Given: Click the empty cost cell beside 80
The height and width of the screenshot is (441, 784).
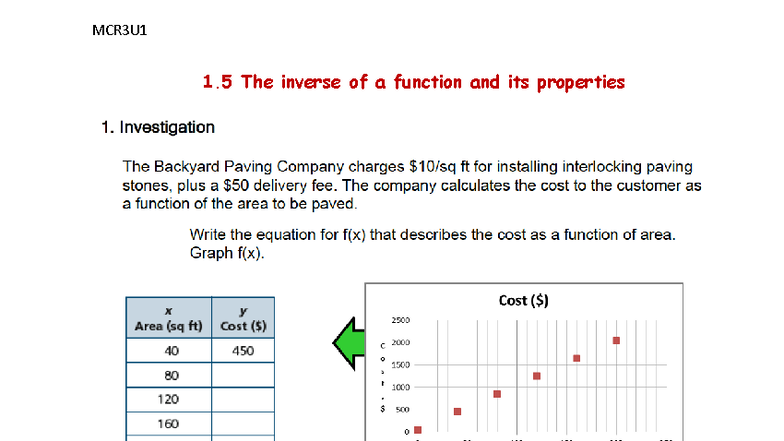Looking at the screenshot, I should 243,375.
